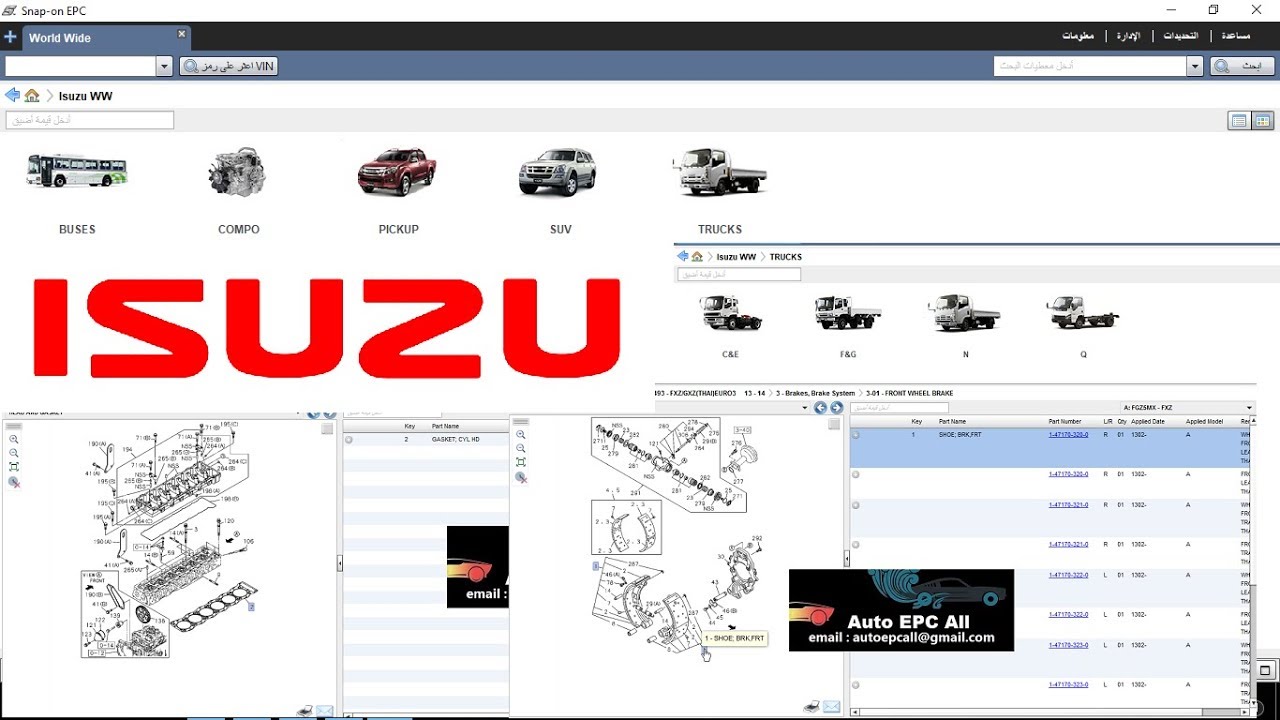Click the ابحث search button
The width and height of the screenshot is (1280, 720).
[x=1242, y=66]
